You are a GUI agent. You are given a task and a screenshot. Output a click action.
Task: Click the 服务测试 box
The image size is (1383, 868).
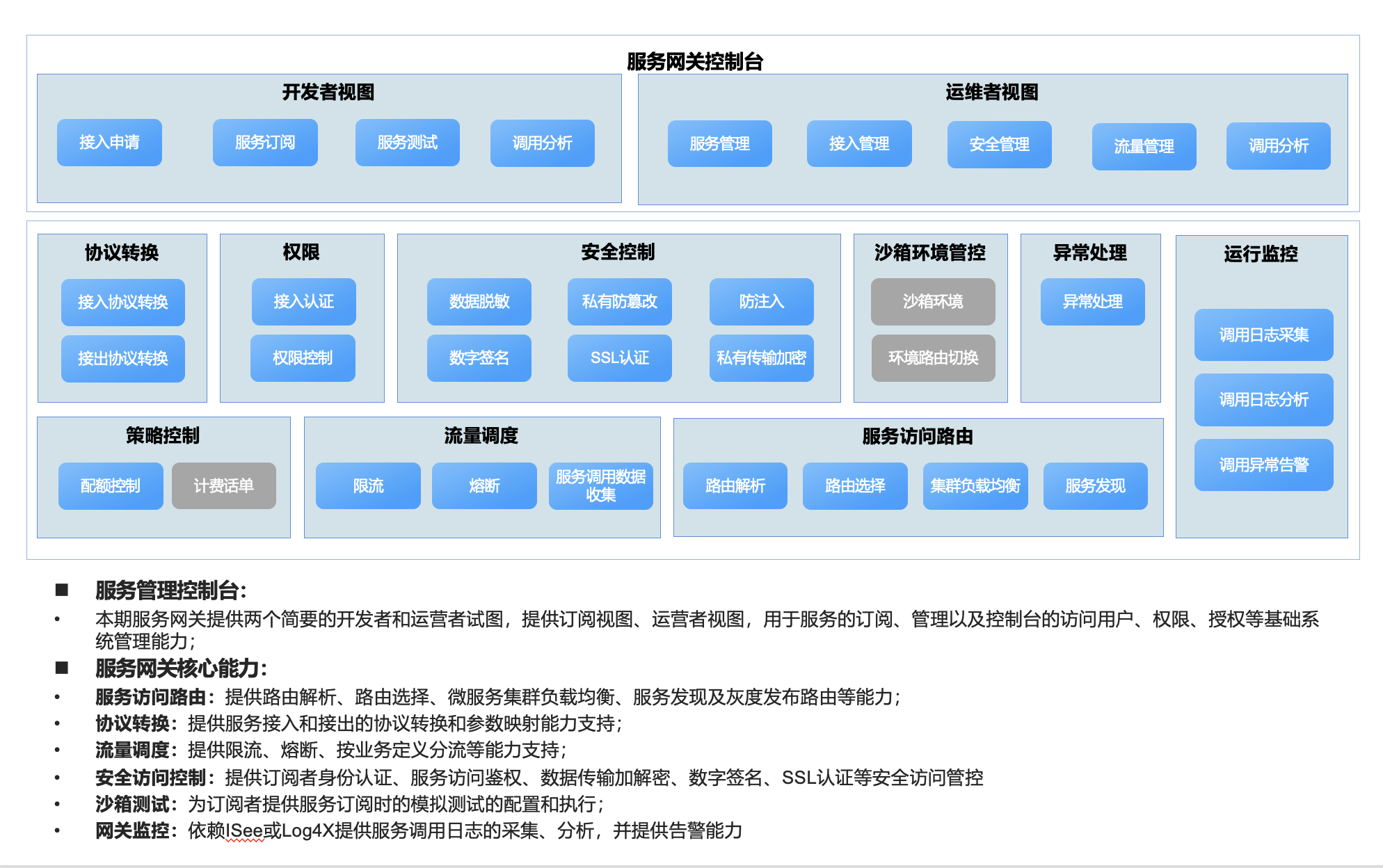407,143
